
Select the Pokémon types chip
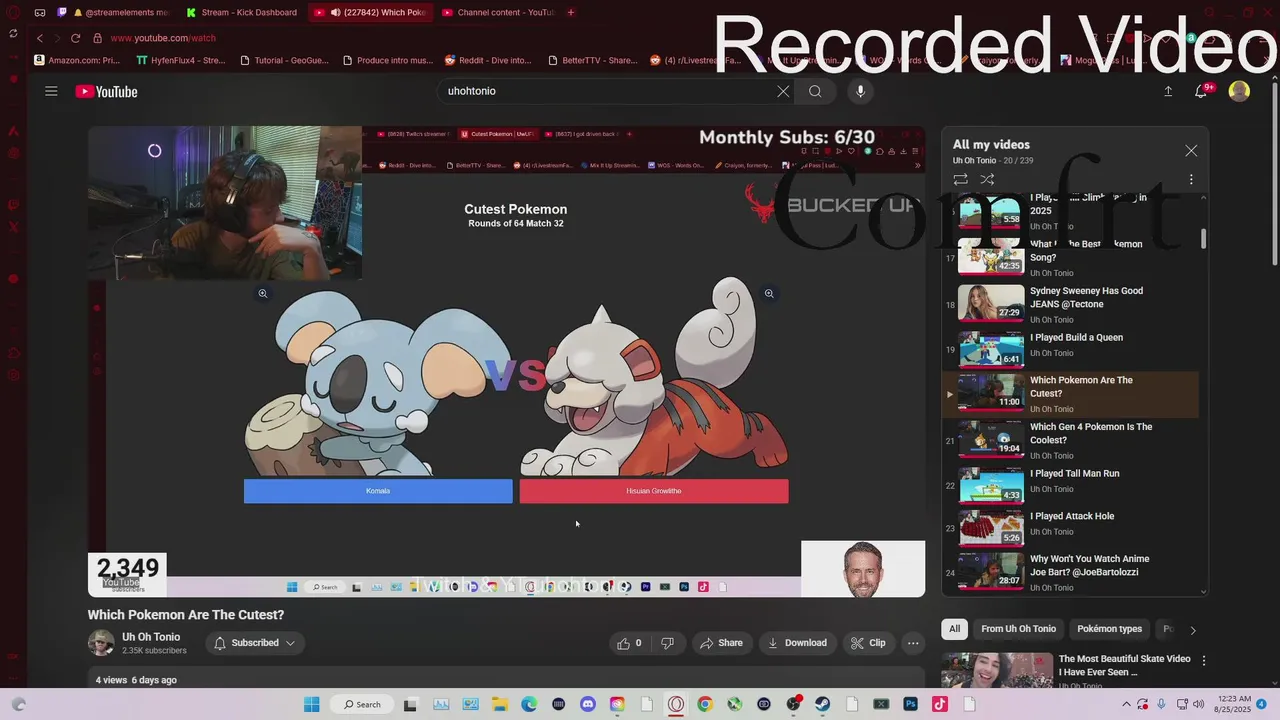[x=1109, y=629]
